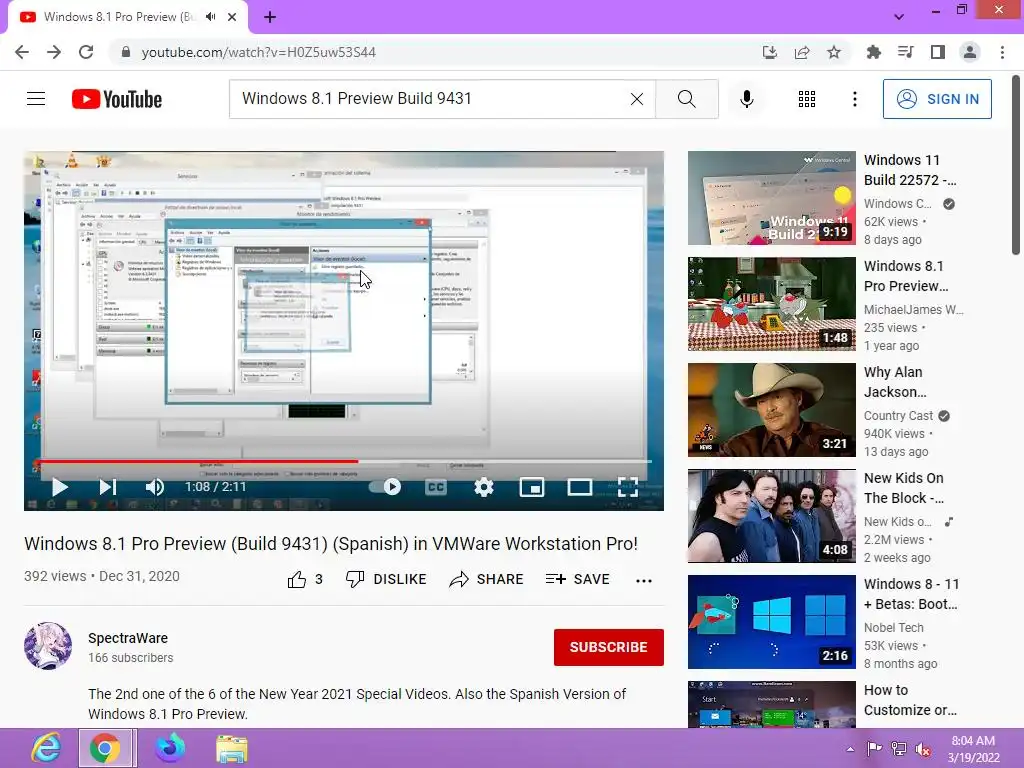Bookmark this tab with the star
1024x768 pixels.
click(x=834, y=52)
